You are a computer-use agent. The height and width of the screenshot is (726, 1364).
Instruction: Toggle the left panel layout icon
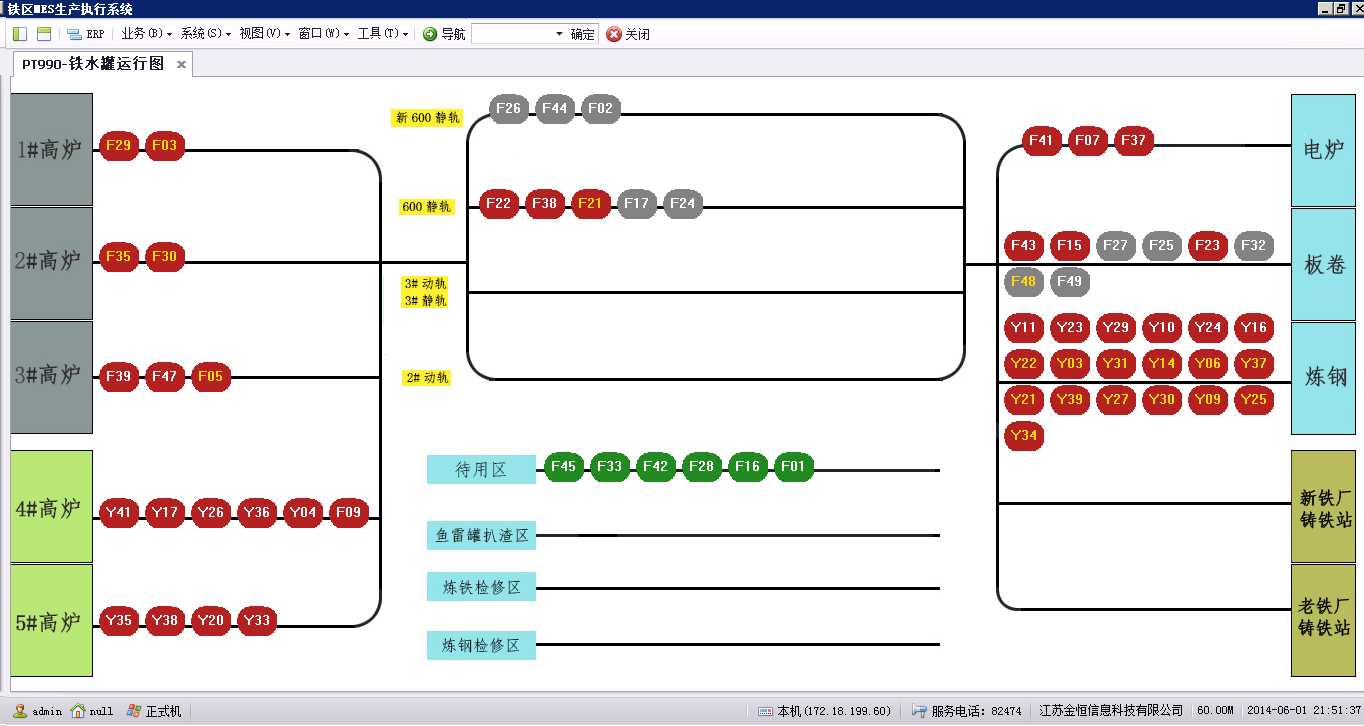coord(20,34)
